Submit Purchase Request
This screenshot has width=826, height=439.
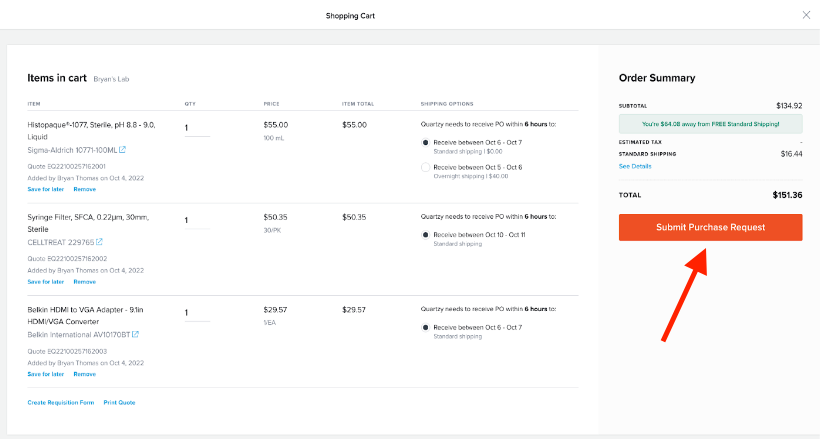pyautogui.click(x=710, y=227)
